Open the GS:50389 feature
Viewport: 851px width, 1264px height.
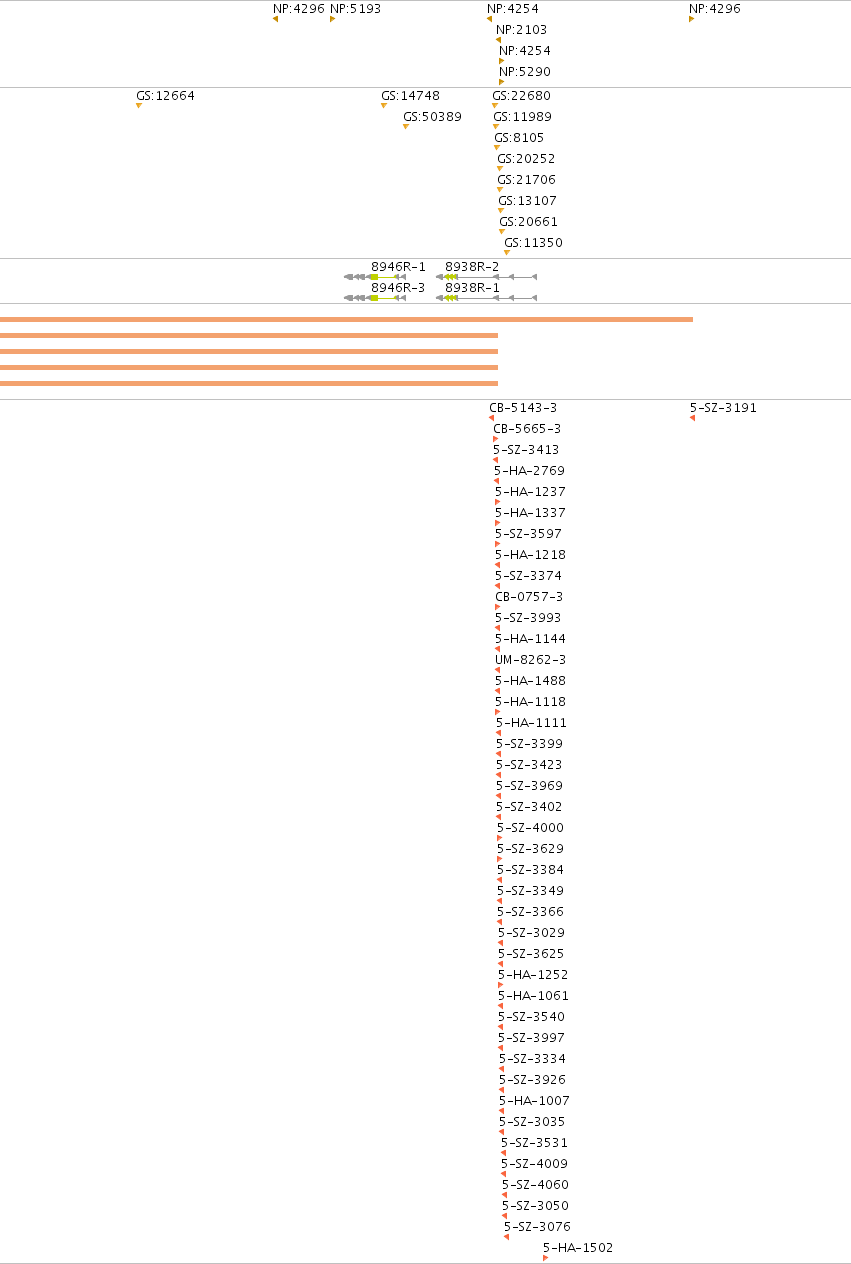433,117
